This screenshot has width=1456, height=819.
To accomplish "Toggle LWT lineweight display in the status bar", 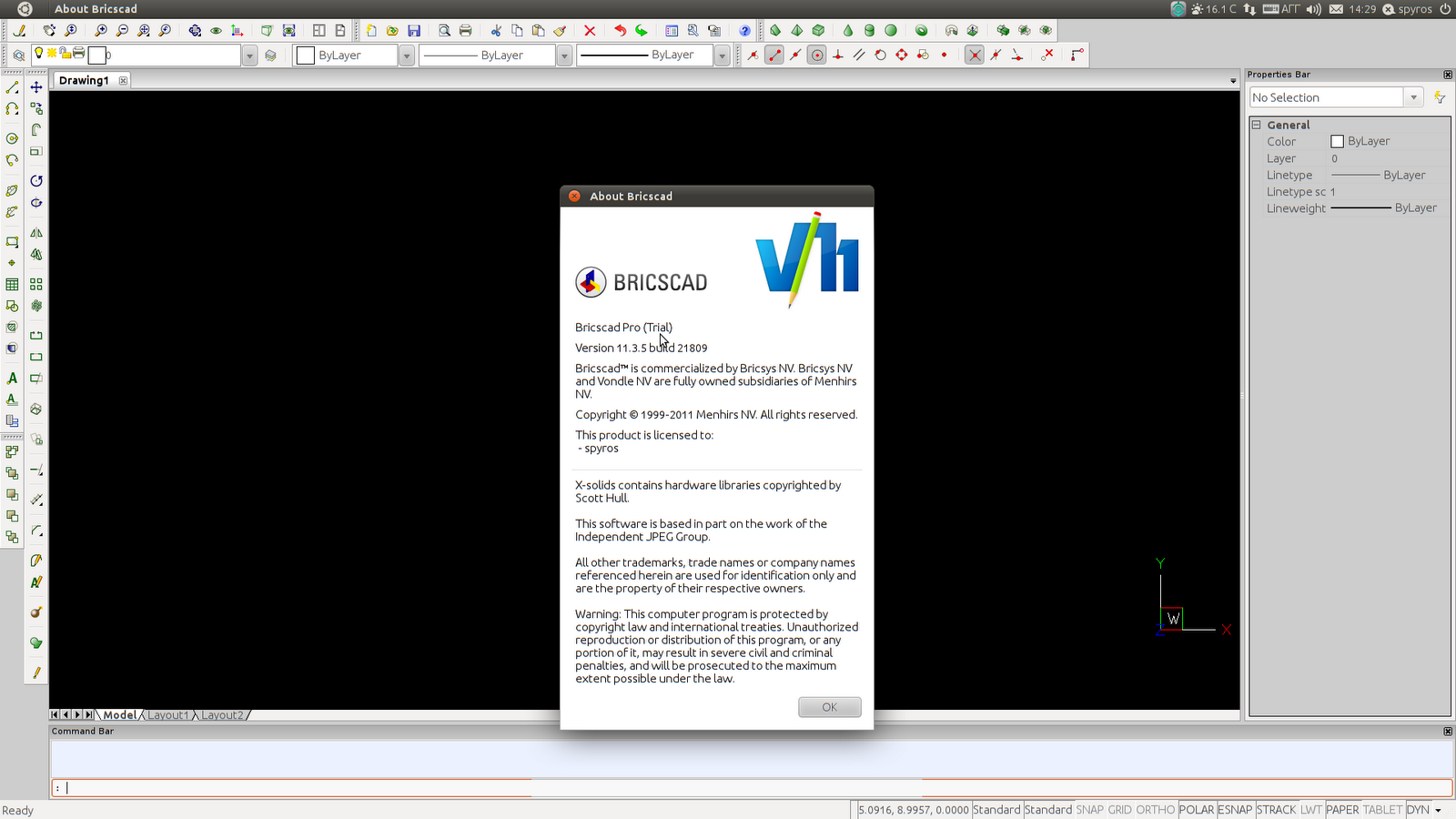I will (1310, 809).
